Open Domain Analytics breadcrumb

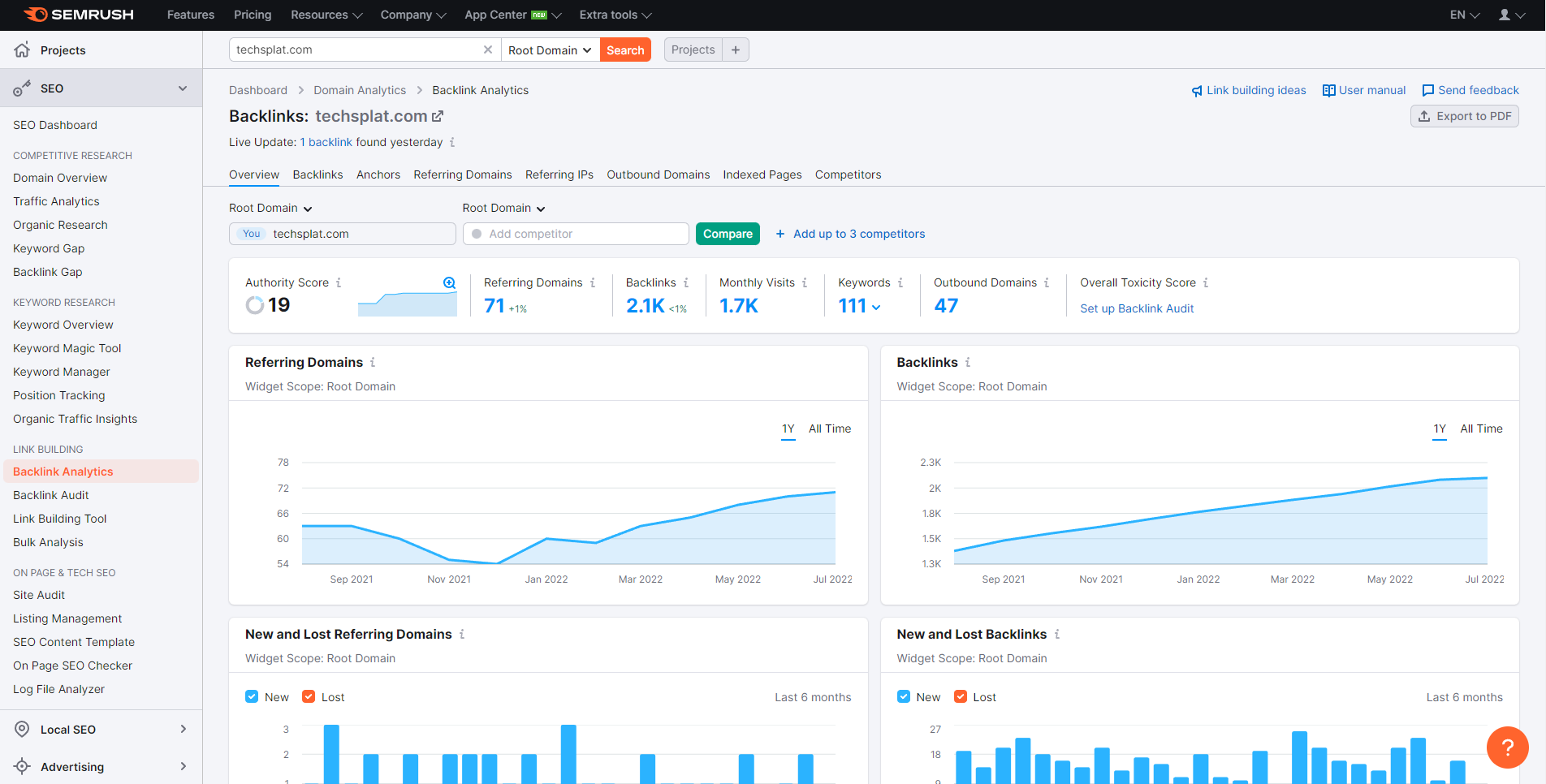tap(360, 90)
